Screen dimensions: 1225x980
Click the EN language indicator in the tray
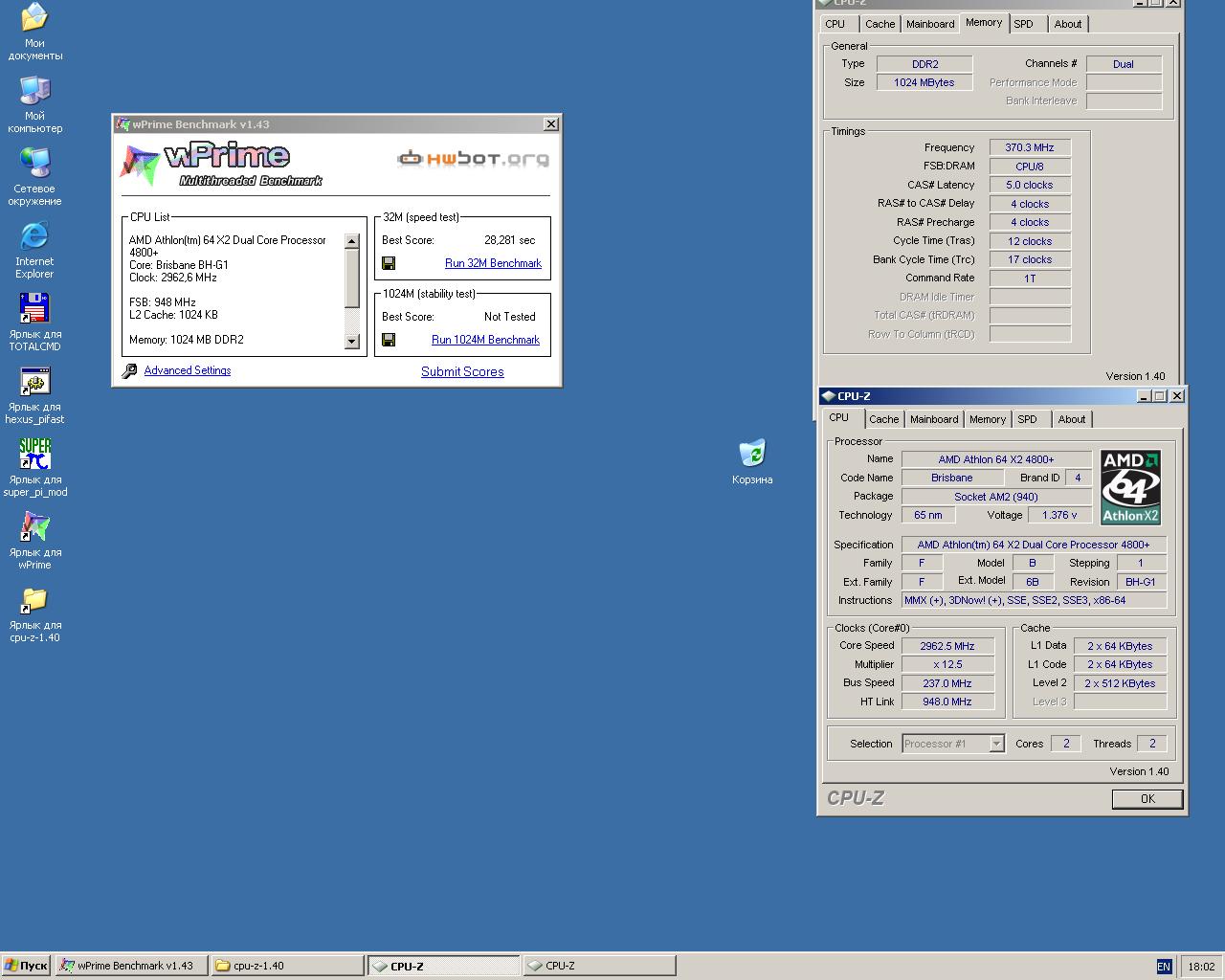tap(1164, 967)
